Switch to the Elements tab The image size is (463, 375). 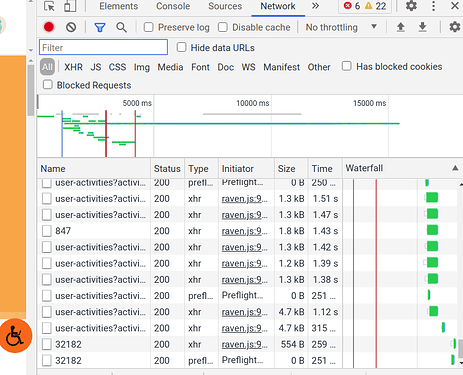tap(118, 6)
